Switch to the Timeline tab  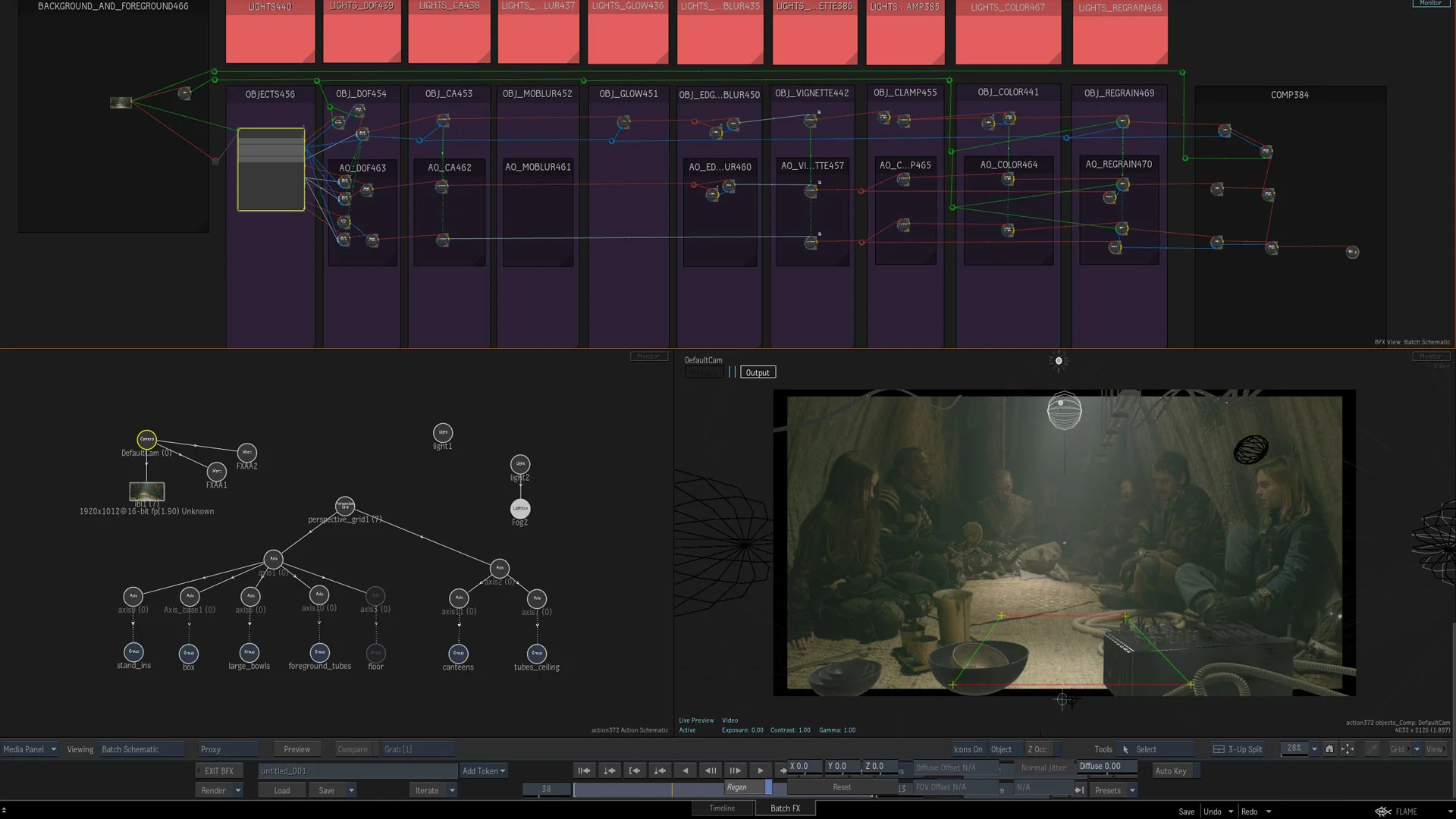[722, 808]
